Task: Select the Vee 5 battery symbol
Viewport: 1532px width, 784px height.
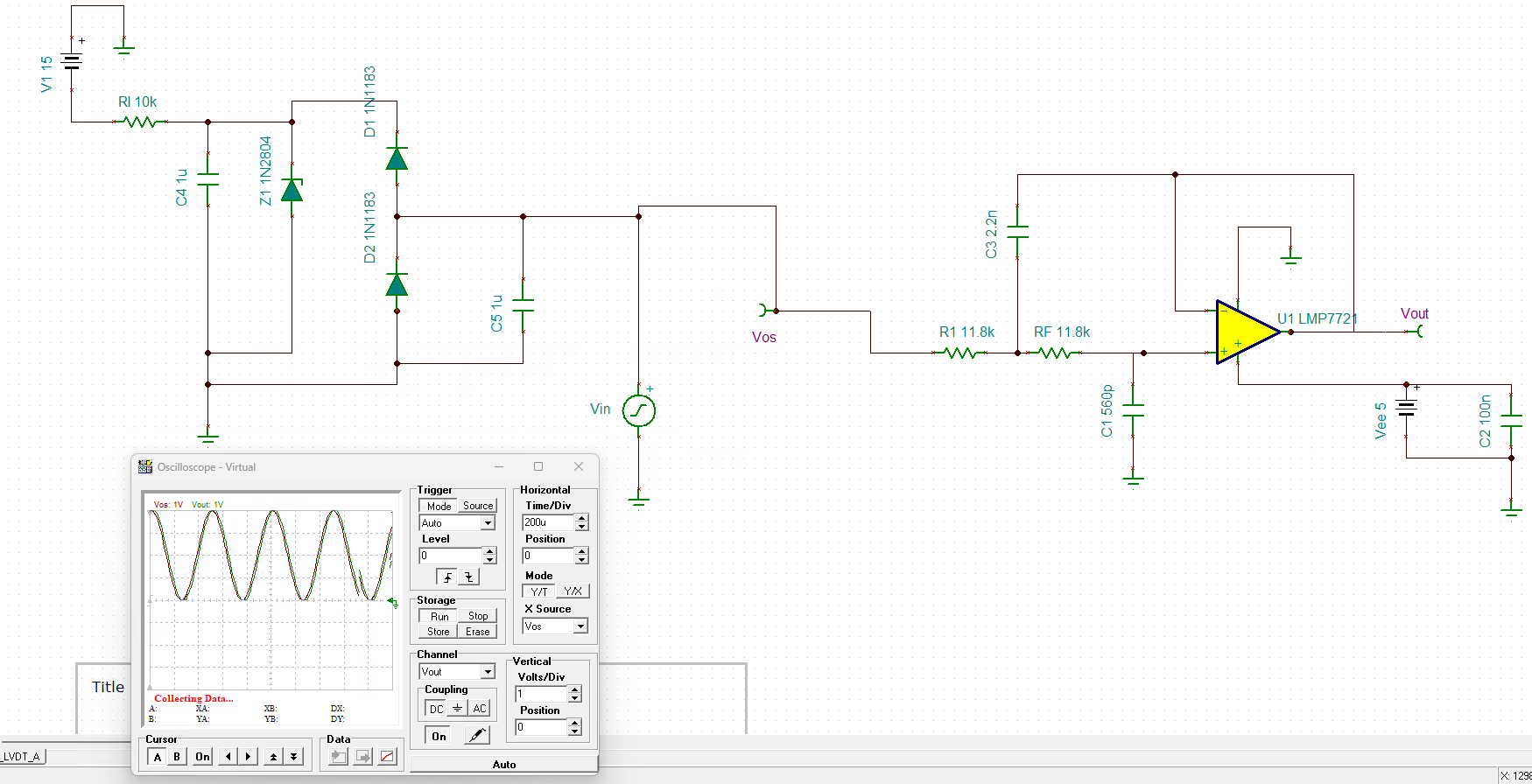Action: pos(1406,408)
